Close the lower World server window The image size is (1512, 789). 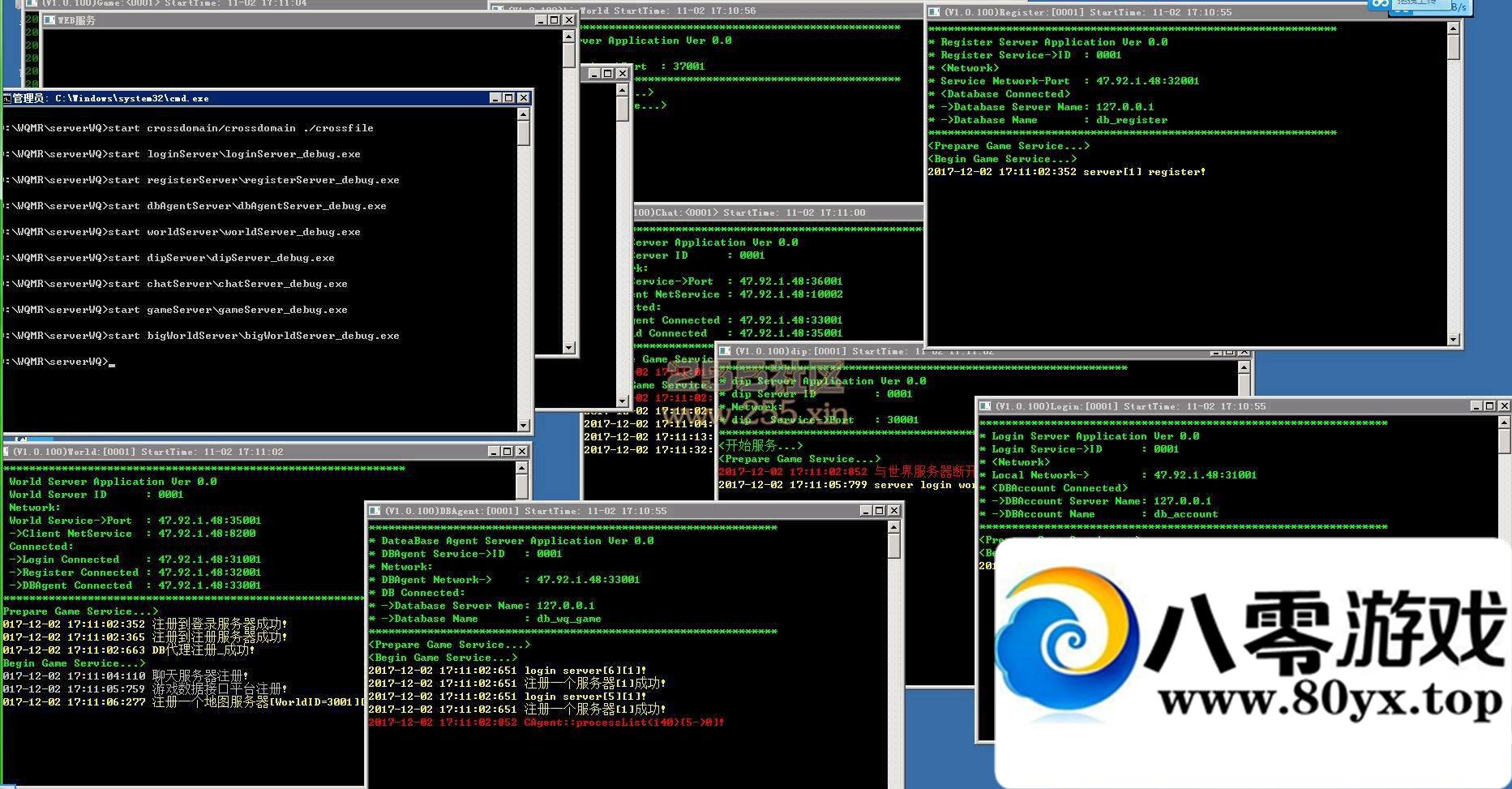(x=521, y=452)
